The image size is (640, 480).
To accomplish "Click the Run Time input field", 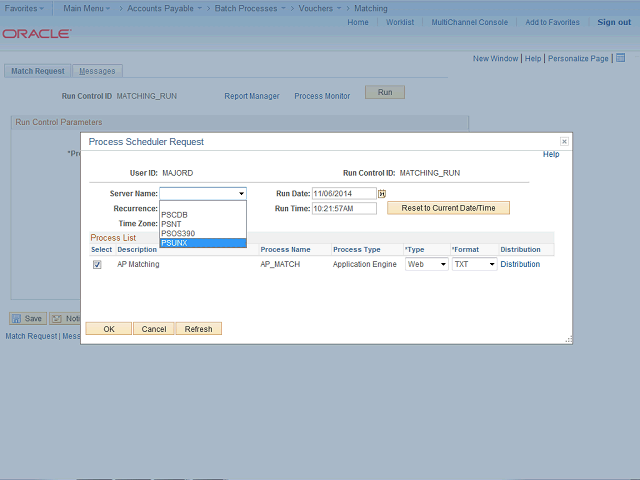I will click(x=344, y=208).
